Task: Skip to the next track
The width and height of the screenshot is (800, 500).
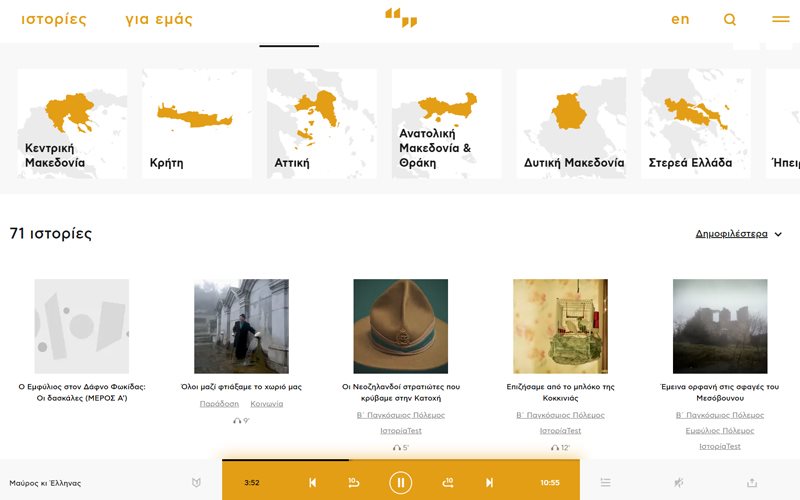Action: 489,483
